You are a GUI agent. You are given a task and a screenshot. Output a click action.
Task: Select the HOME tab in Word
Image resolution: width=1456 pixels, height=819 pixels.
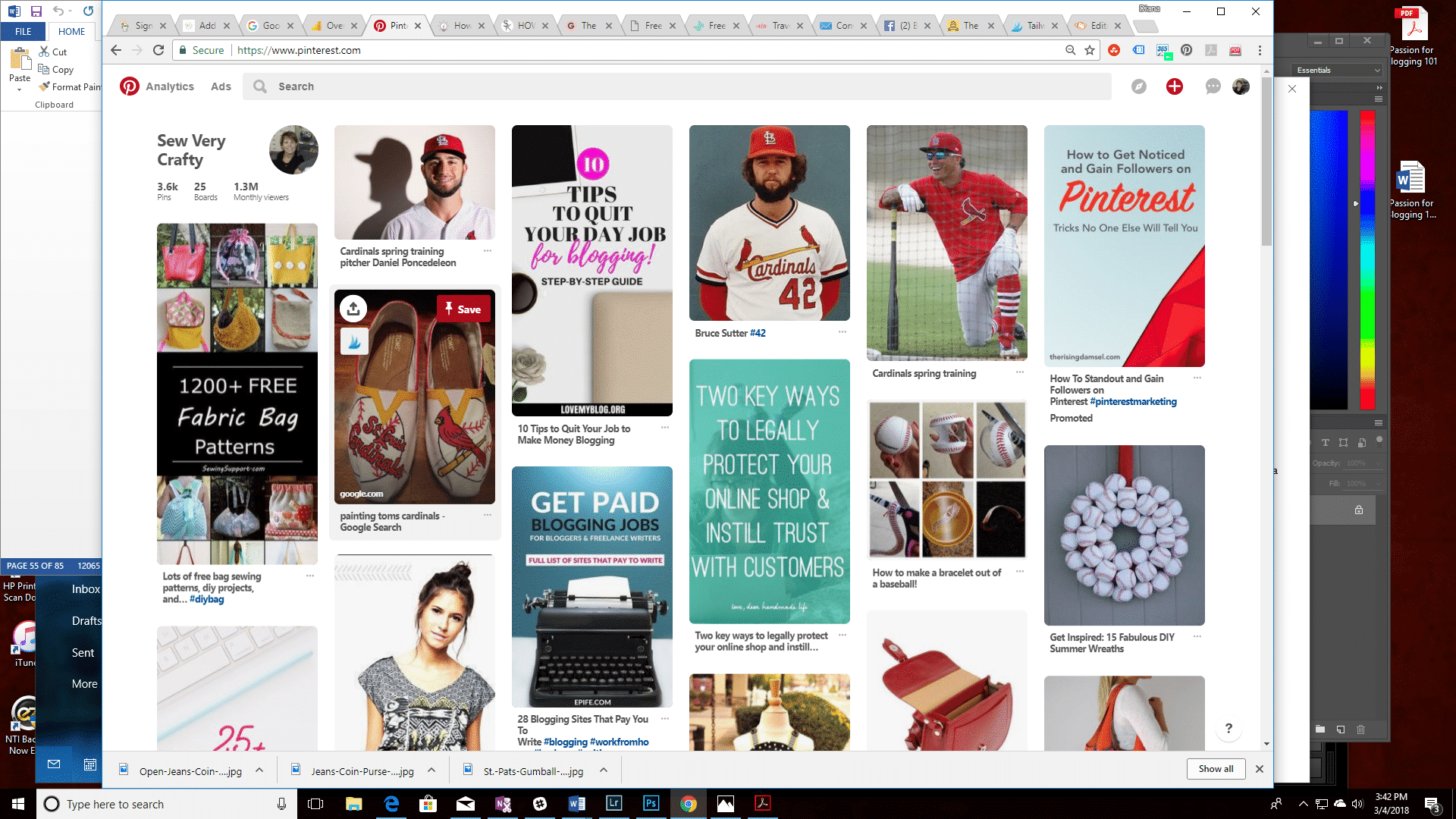[71, 31]
